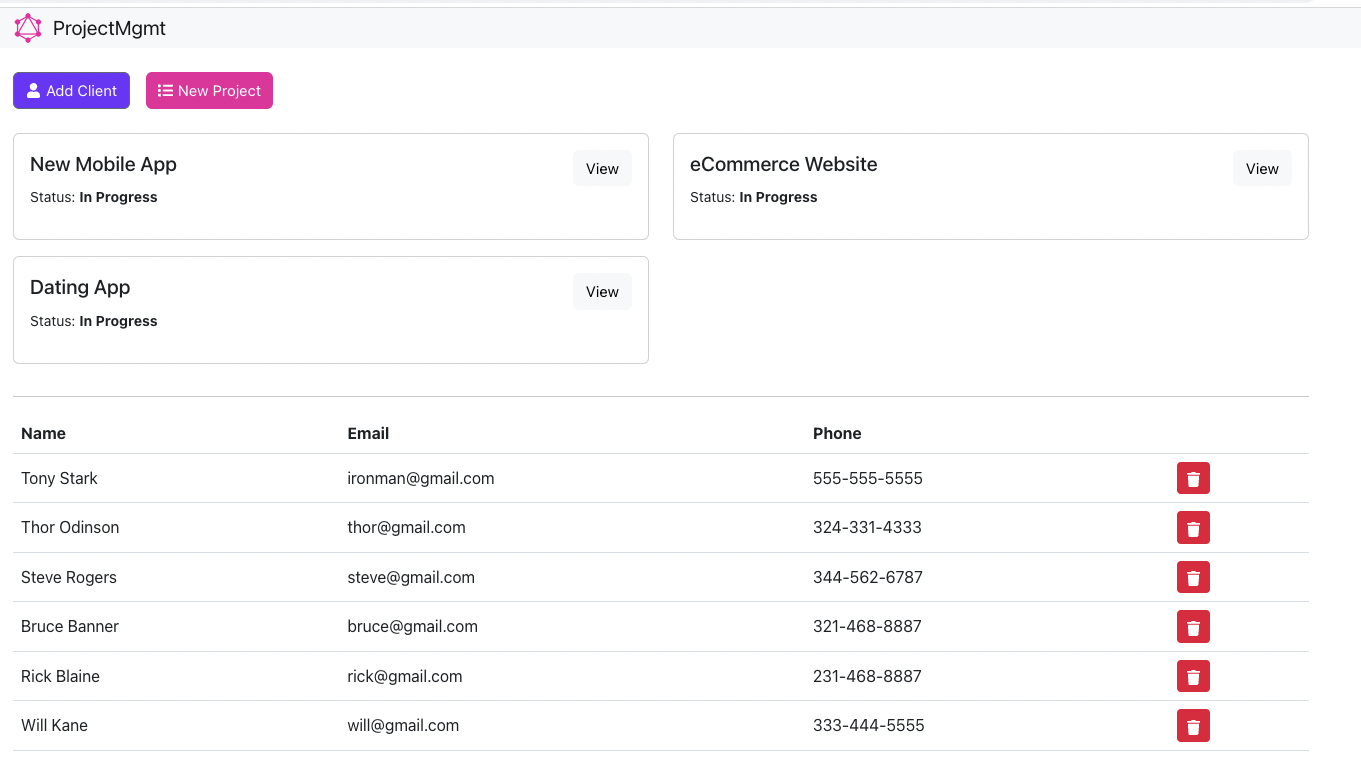This screenshot has width=1361, height=775.
Task: Delete the Will Kane client with trash icon
Action: point(1192,725)
